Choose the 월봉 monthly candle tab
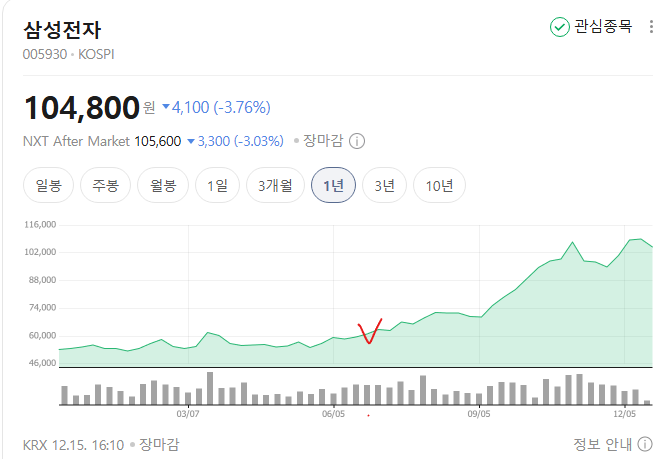Image resolution: width=657 pixels, height=459 pixels. pos(163,185)
